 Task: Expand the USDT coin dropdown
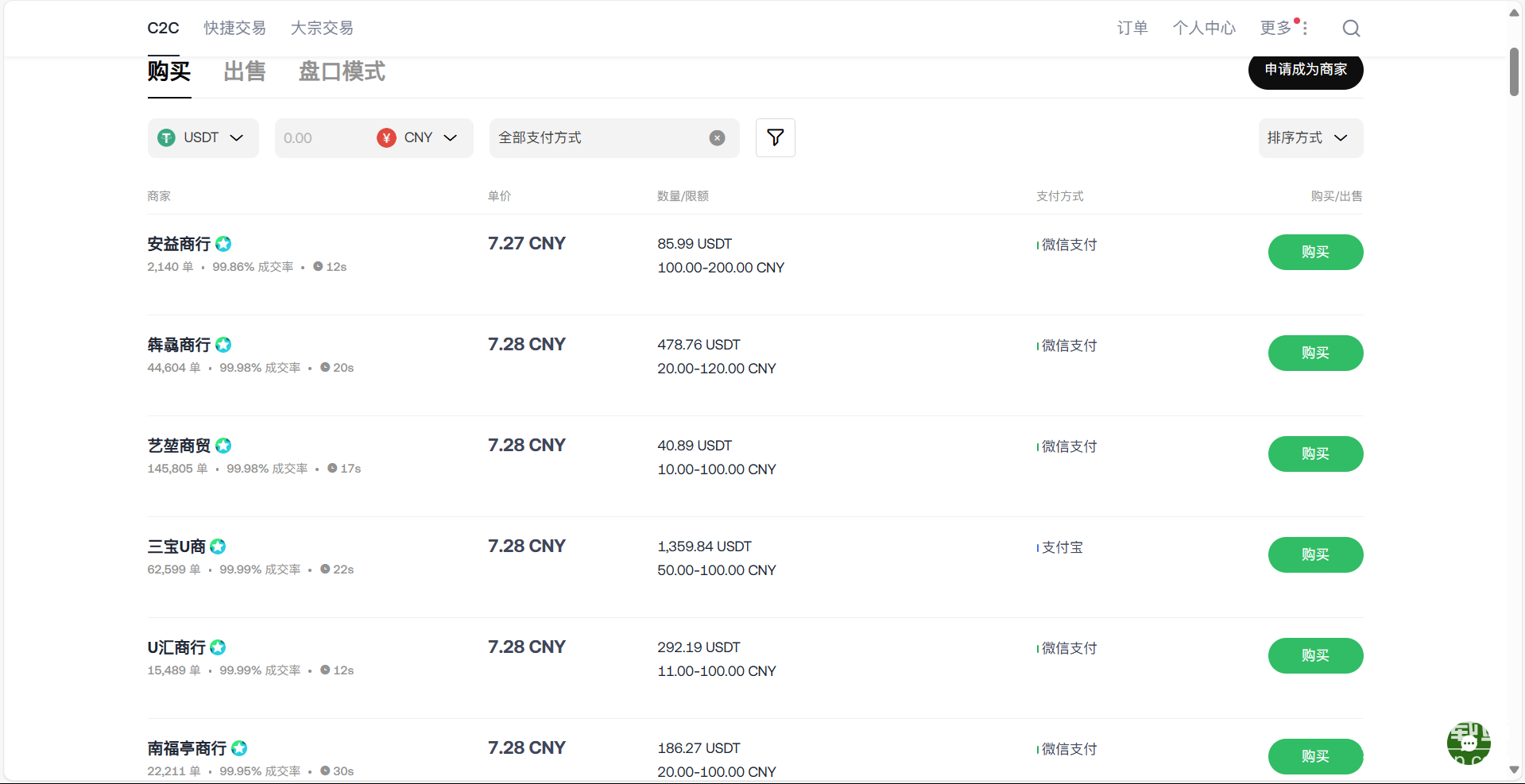click(203, 138)
